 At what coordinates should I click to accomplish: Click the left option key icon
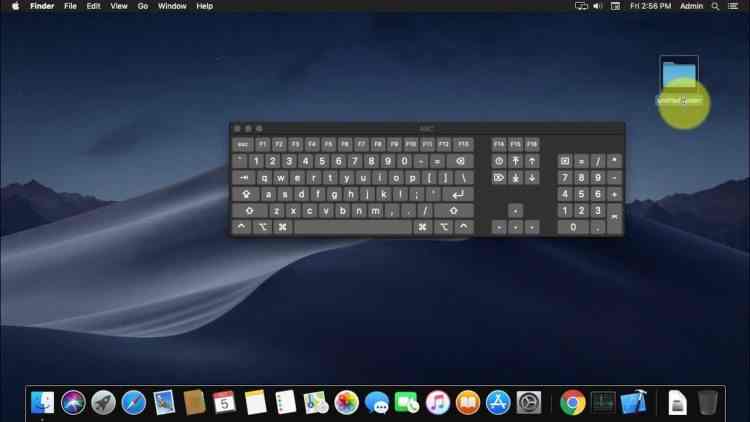[263, 227]
